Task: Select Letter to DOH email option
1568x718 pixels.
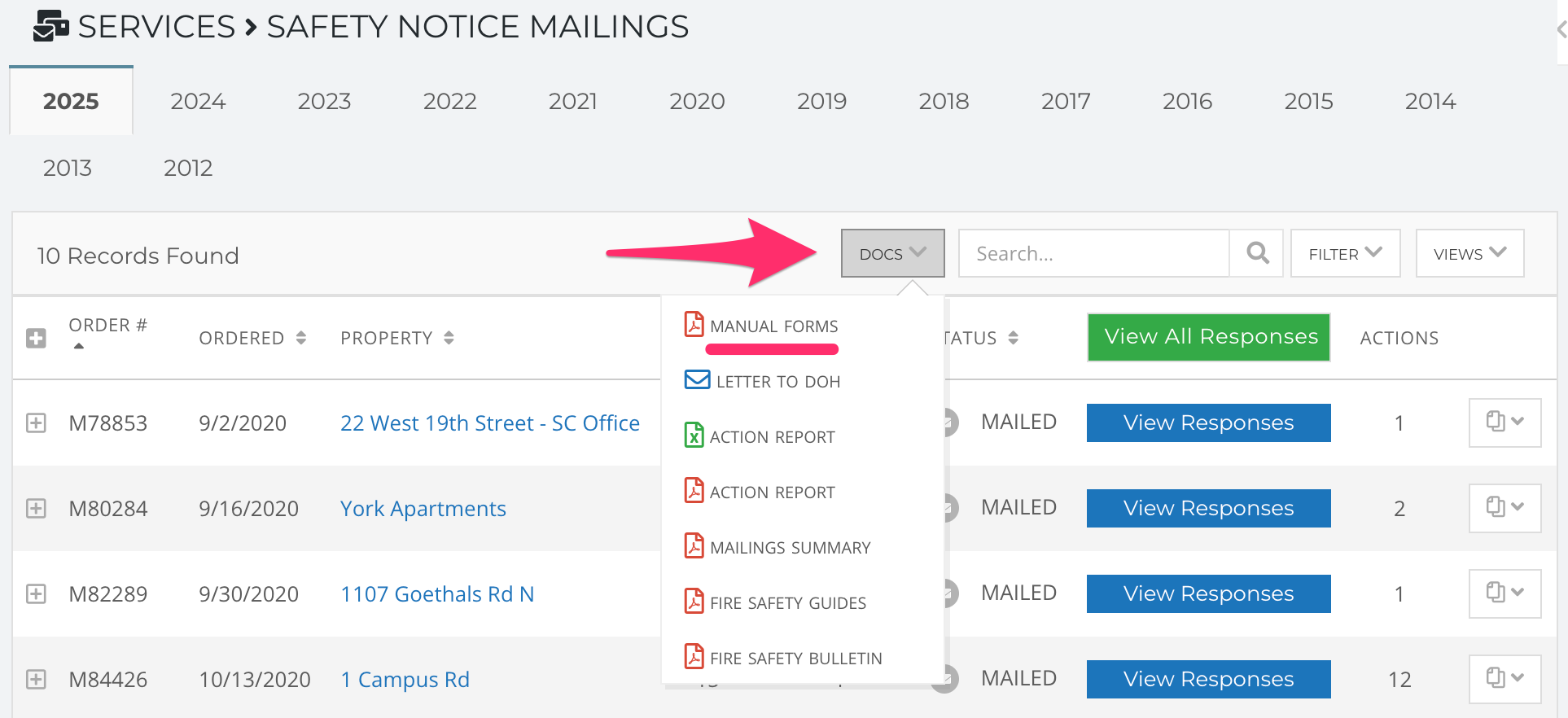Action: [762, 381]
